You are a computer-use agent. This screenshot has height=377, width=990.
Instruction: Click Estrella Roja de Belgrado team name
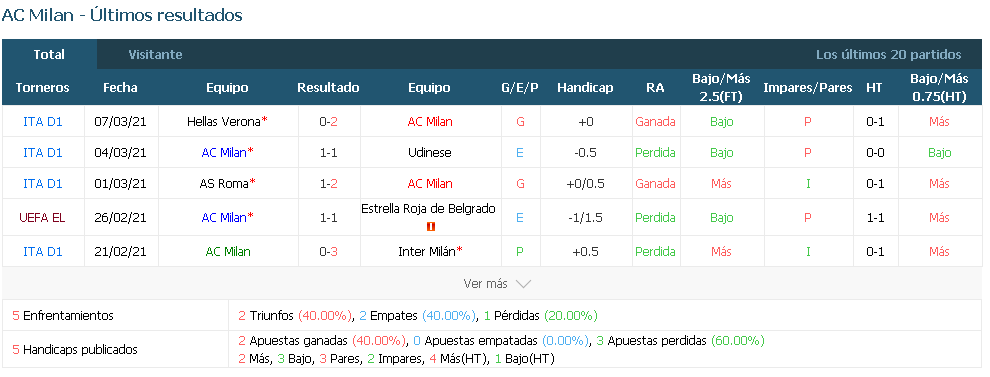[428, 208]
